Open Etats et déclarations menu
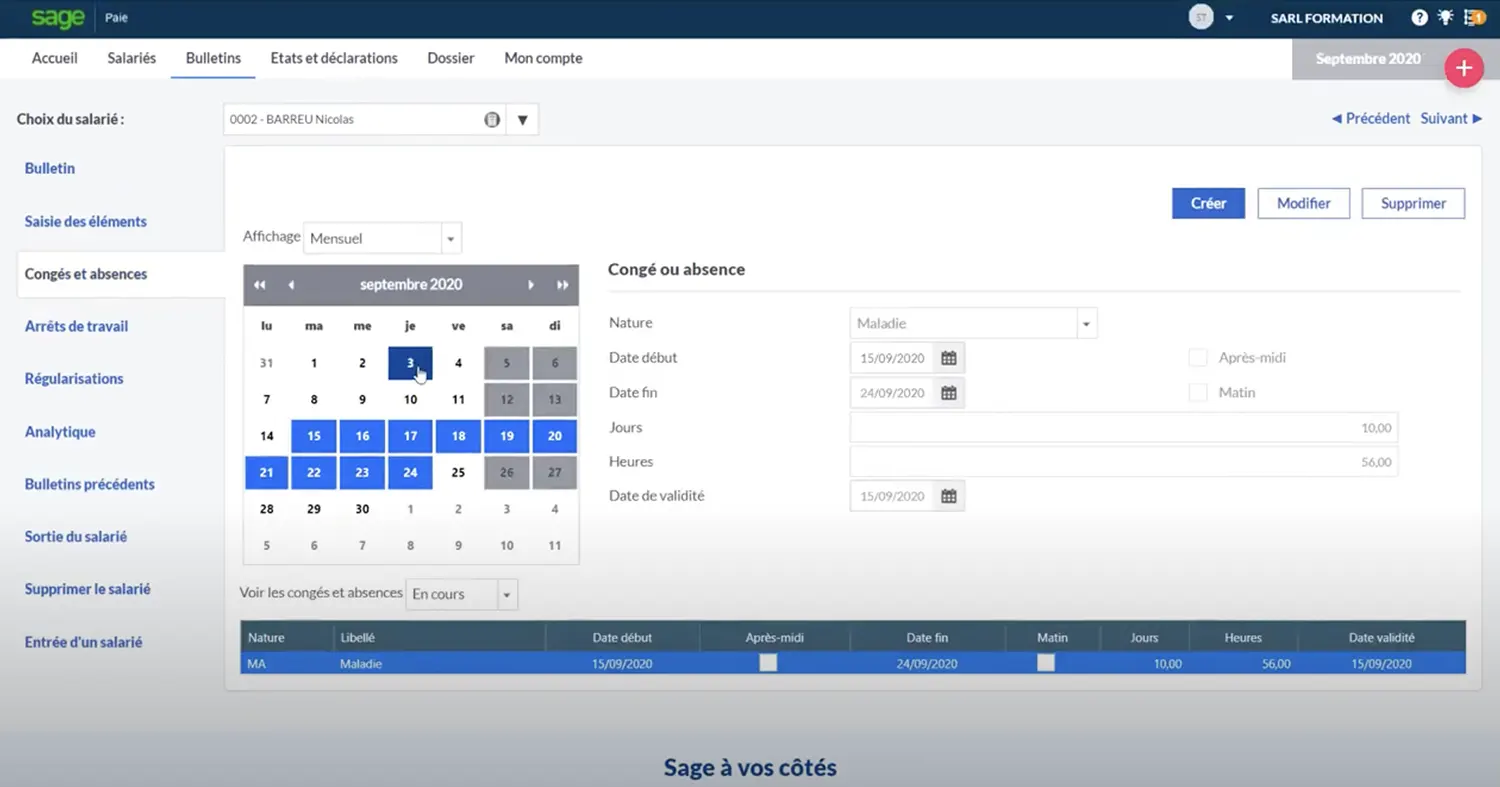The width and height of the screenshot is (1500, 787). tap(334, 58)
